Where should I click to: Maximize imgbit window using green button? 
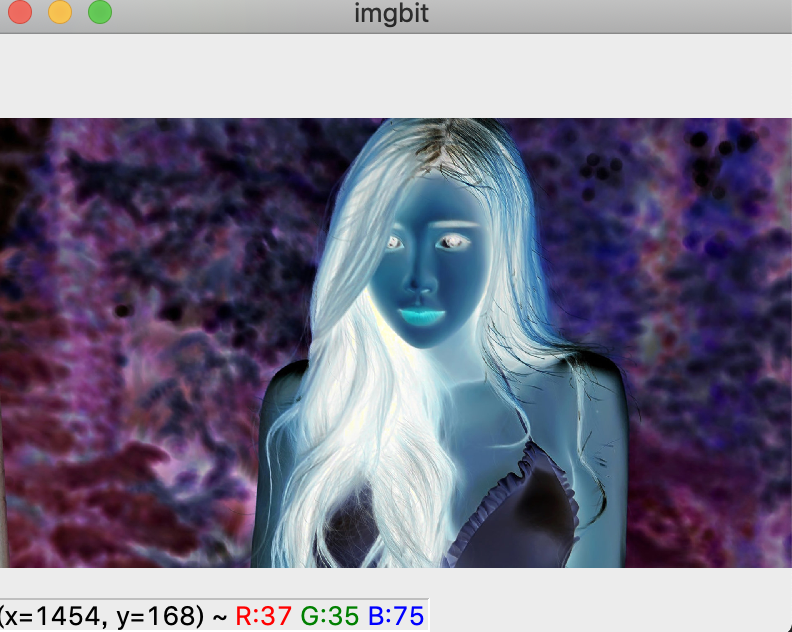pyautogui.click(x=100, y=12)
